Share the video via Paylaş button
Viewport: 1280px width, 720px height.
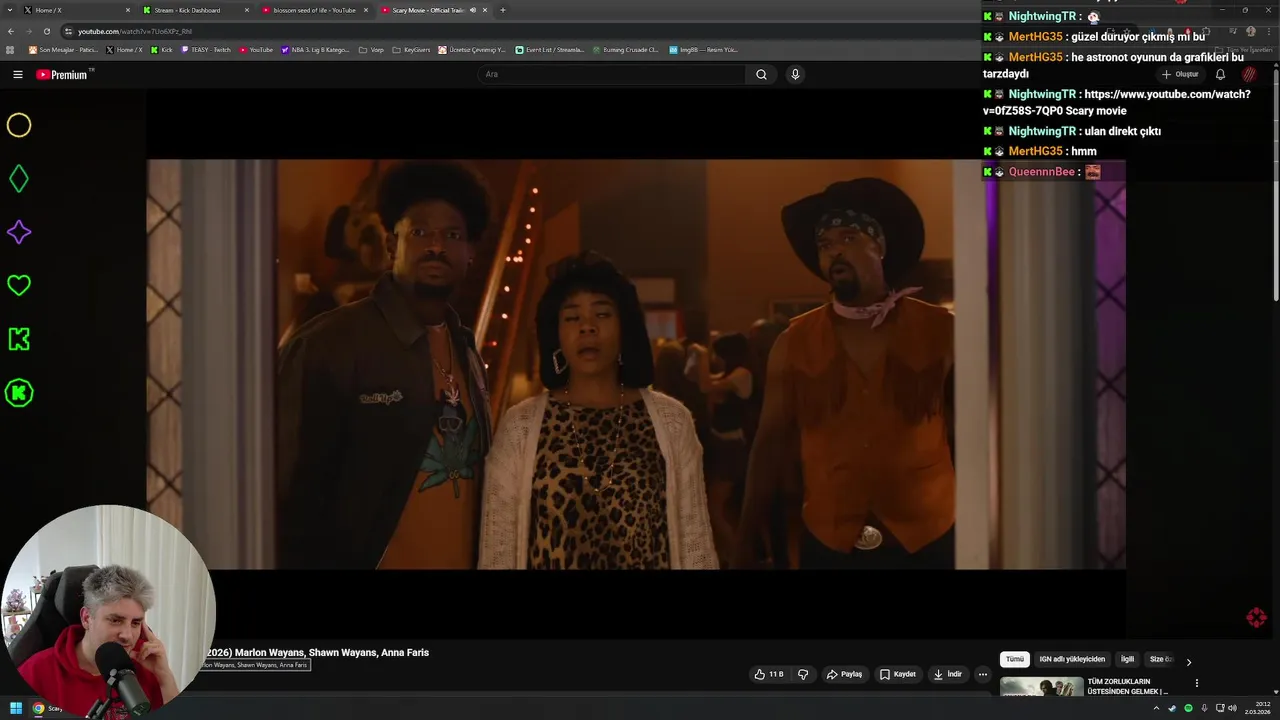click(x=844, y=674)
